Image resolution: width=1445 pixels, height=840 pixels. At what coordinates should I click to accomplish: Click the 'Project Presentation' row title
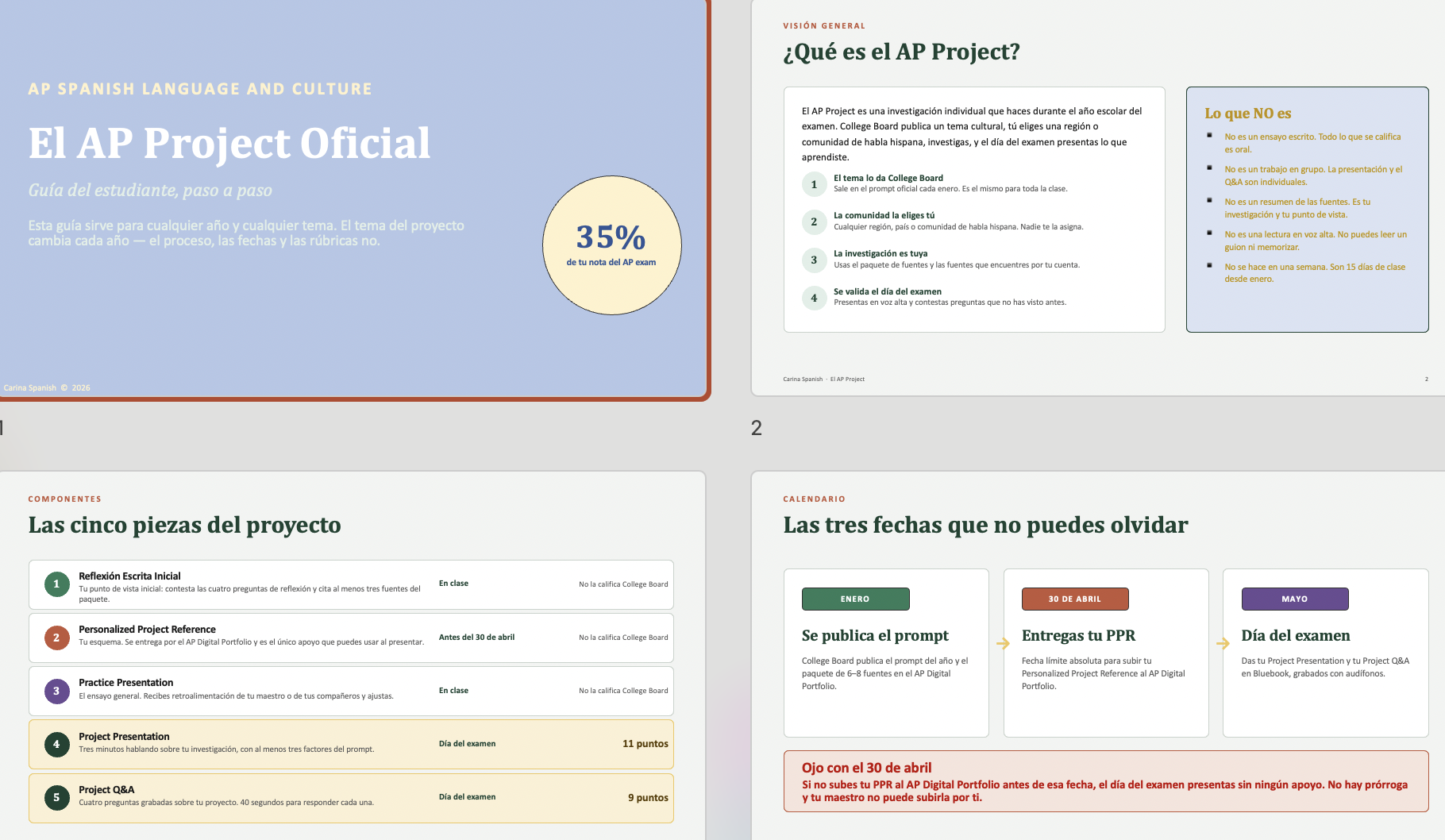[124, 737]
